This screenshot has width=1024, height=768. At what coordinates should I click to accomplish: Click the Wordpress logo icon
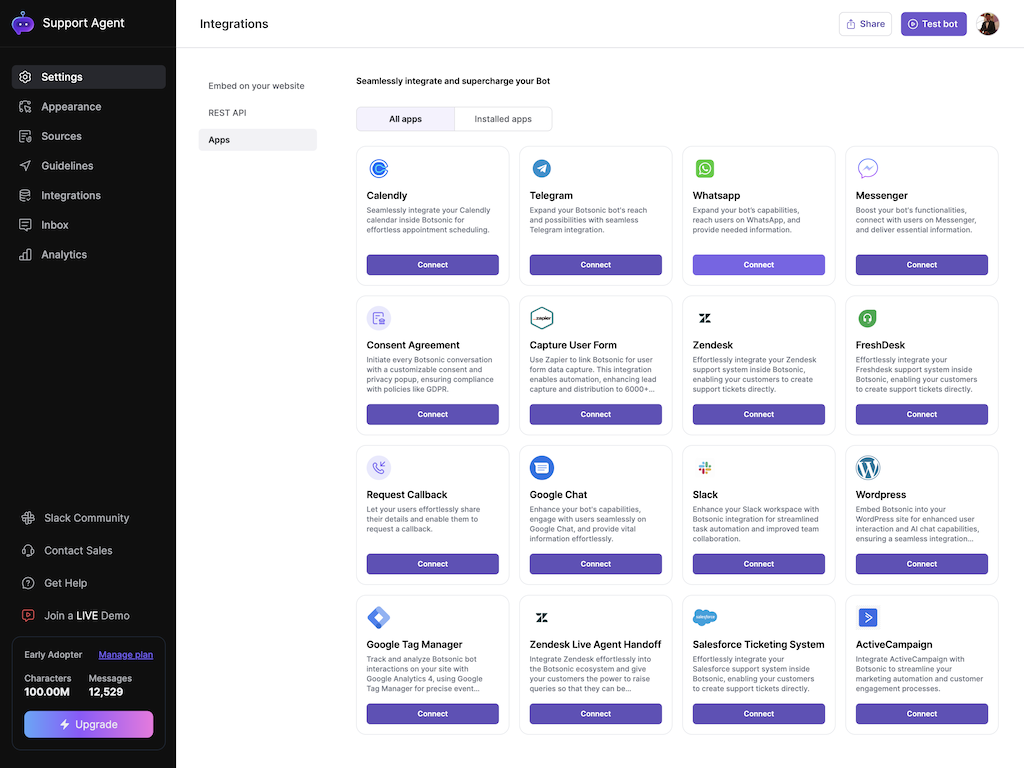(868, 468)
